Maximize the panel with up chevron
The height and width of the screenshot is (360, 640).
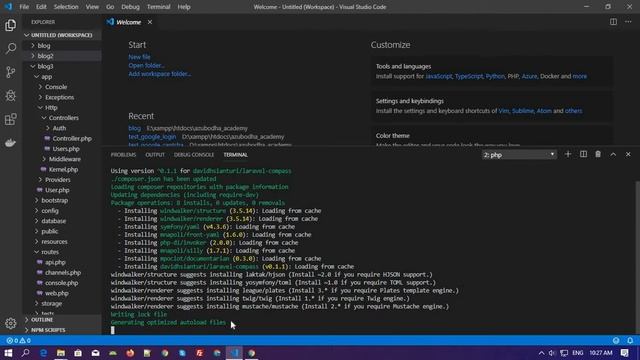pyautogui.click(x=613, y=154)
